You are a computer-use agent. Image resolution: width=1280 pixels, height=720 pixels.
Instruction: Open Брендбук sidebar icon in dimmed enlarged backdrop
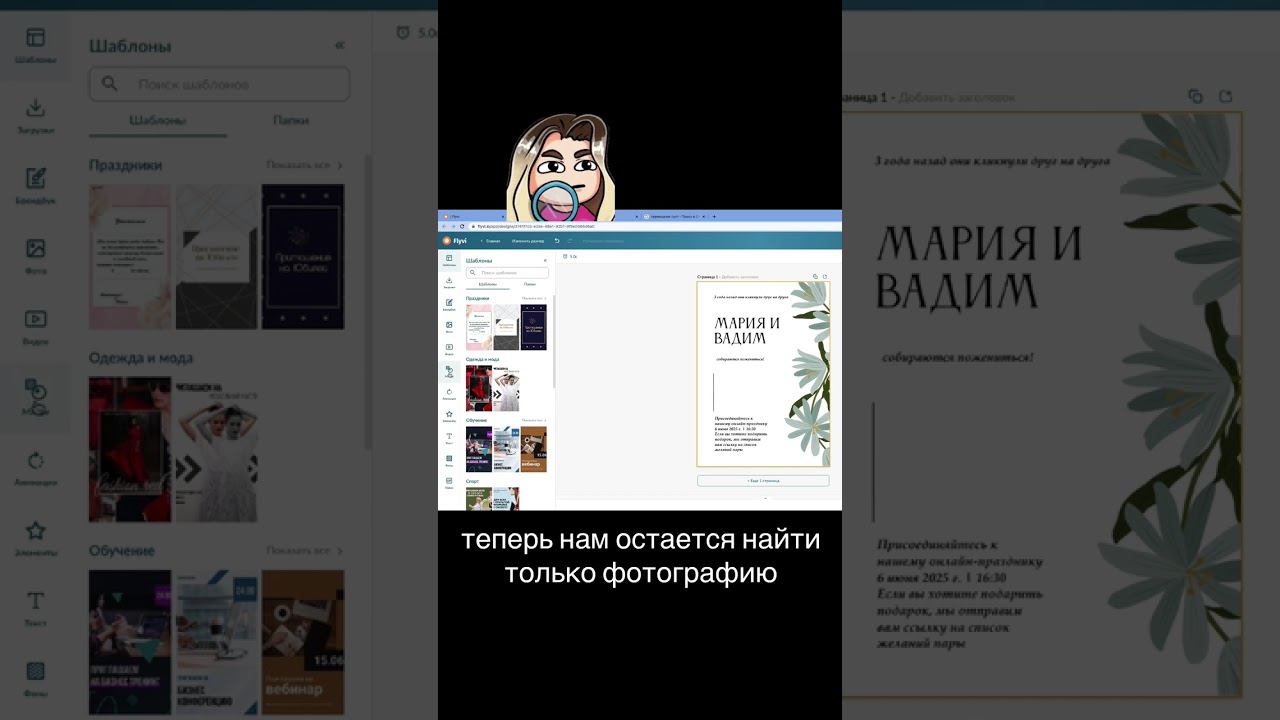click(35, 185)
